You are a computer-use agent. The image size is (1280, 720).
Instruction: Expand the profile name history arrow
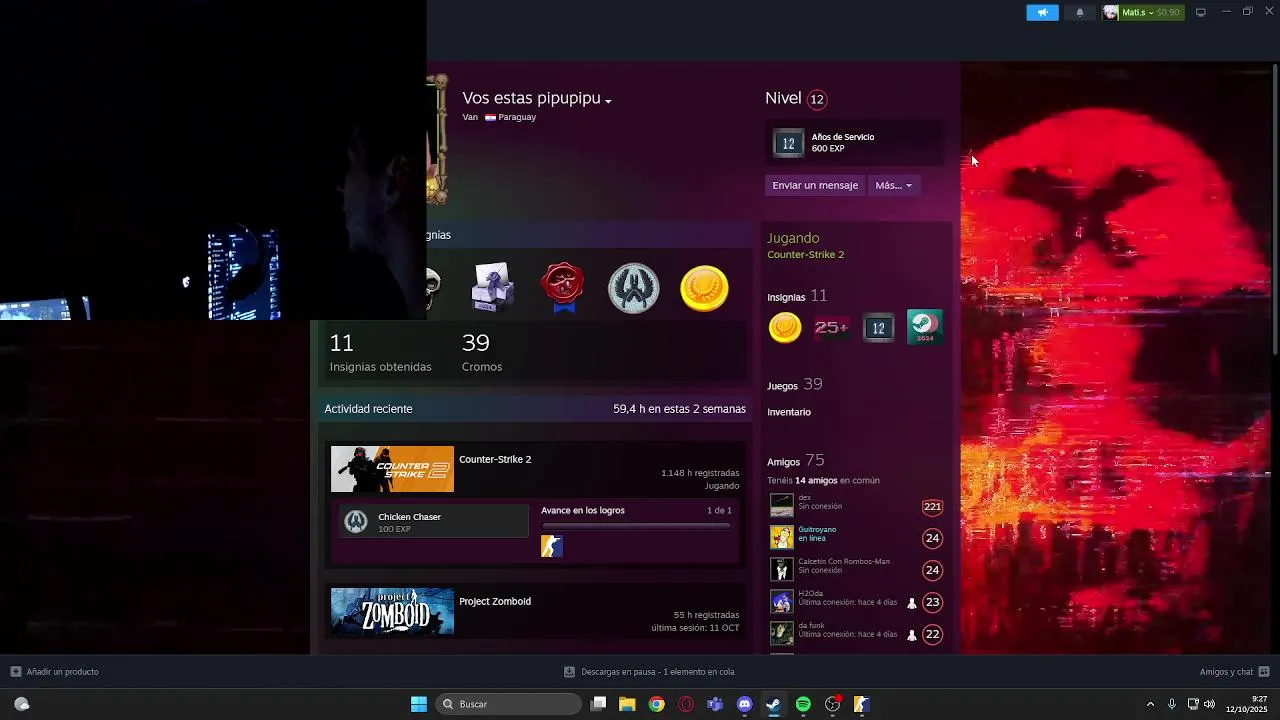pos(608,101)
